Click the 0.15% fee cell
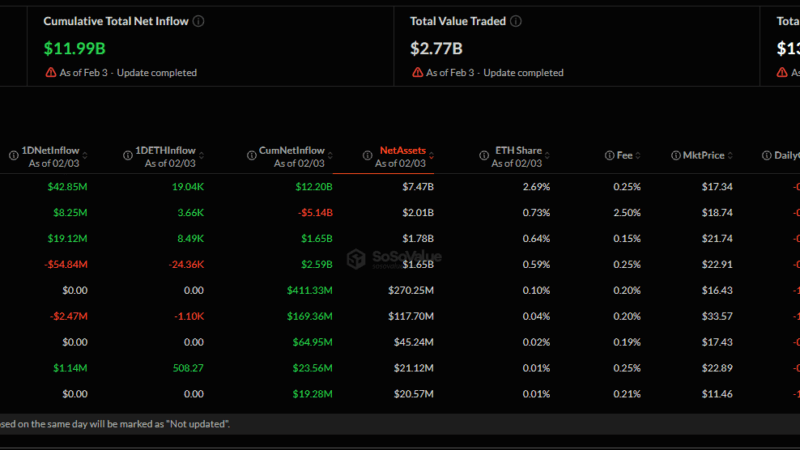Image resolution: width=800 pixels, height=450 pixels. (x=627, y=239)
